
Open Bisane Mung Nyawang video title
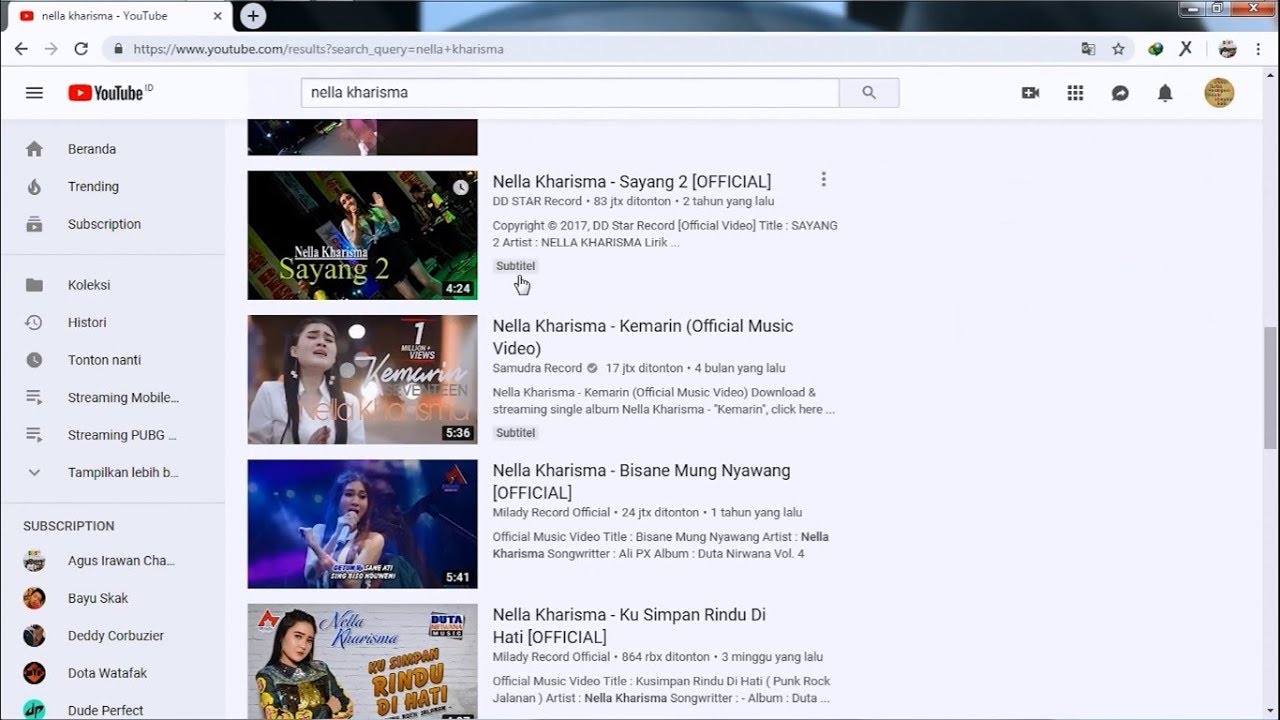point(641,481)
